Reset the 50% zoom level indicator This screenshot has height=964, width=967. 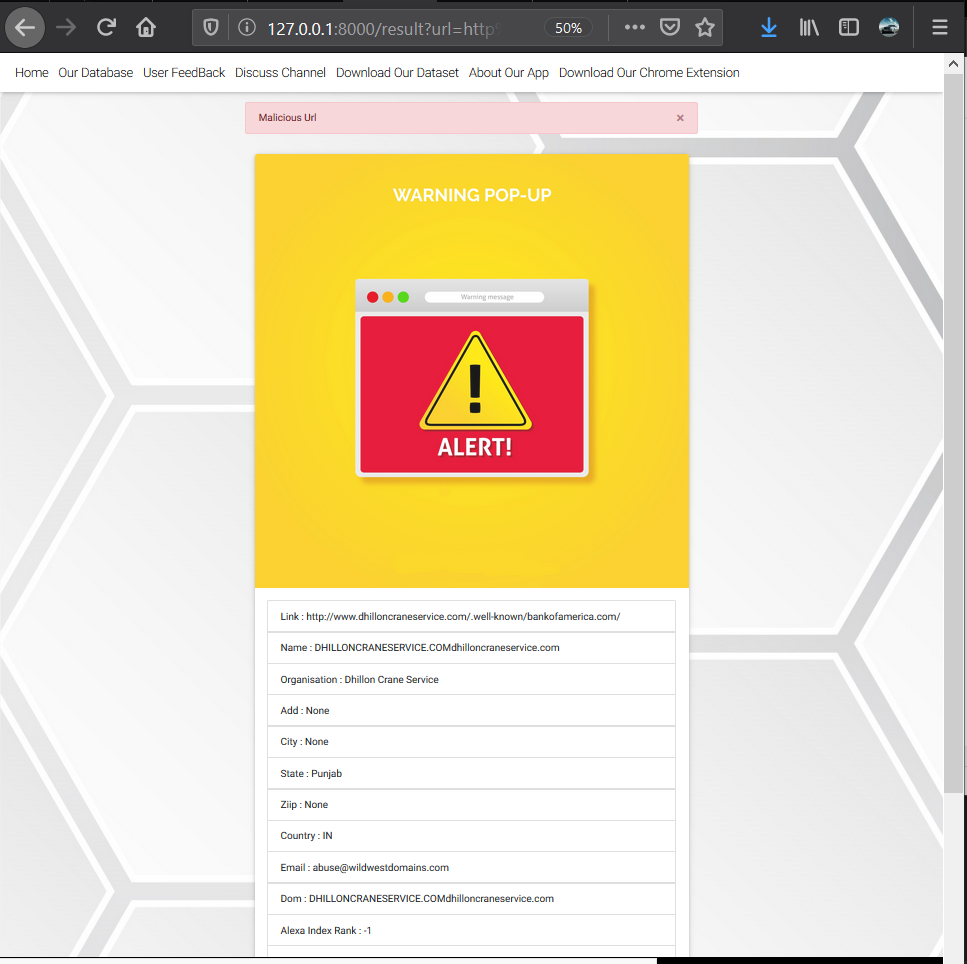tap(568, 28)
